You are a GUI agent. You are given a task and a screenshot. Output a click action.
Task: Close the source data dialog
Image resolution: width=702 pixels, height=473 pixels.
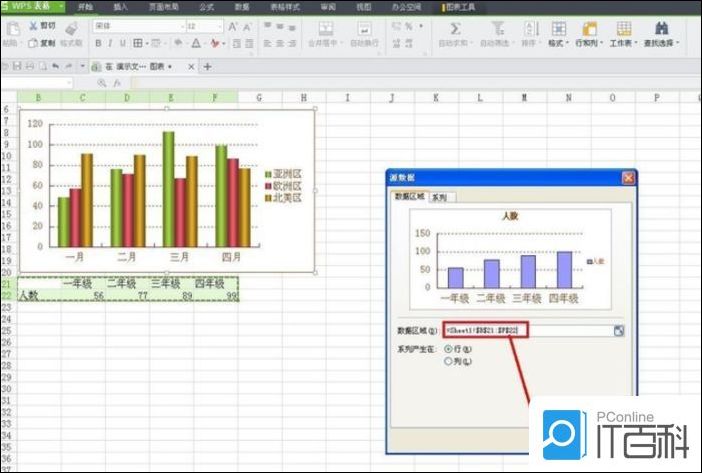[x=628, y=178]
